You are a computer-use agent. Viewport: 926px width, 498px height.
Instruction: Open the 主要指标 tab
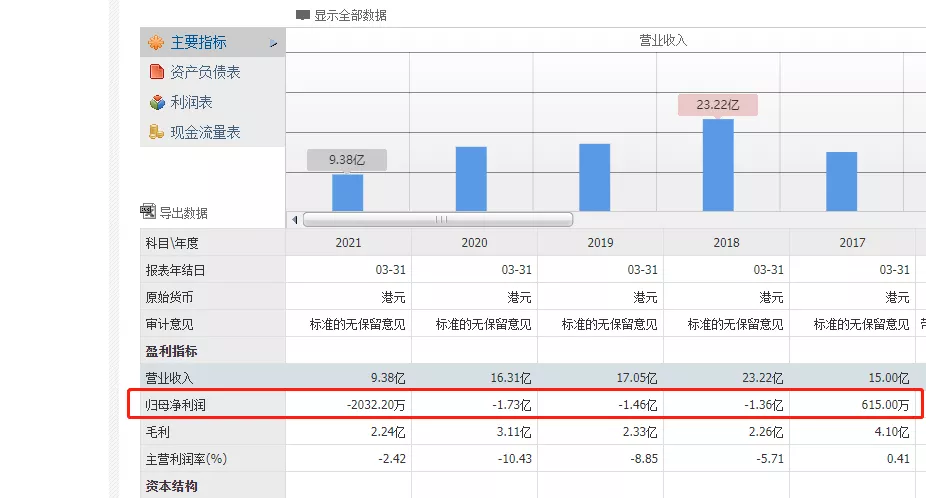point(213,43)
